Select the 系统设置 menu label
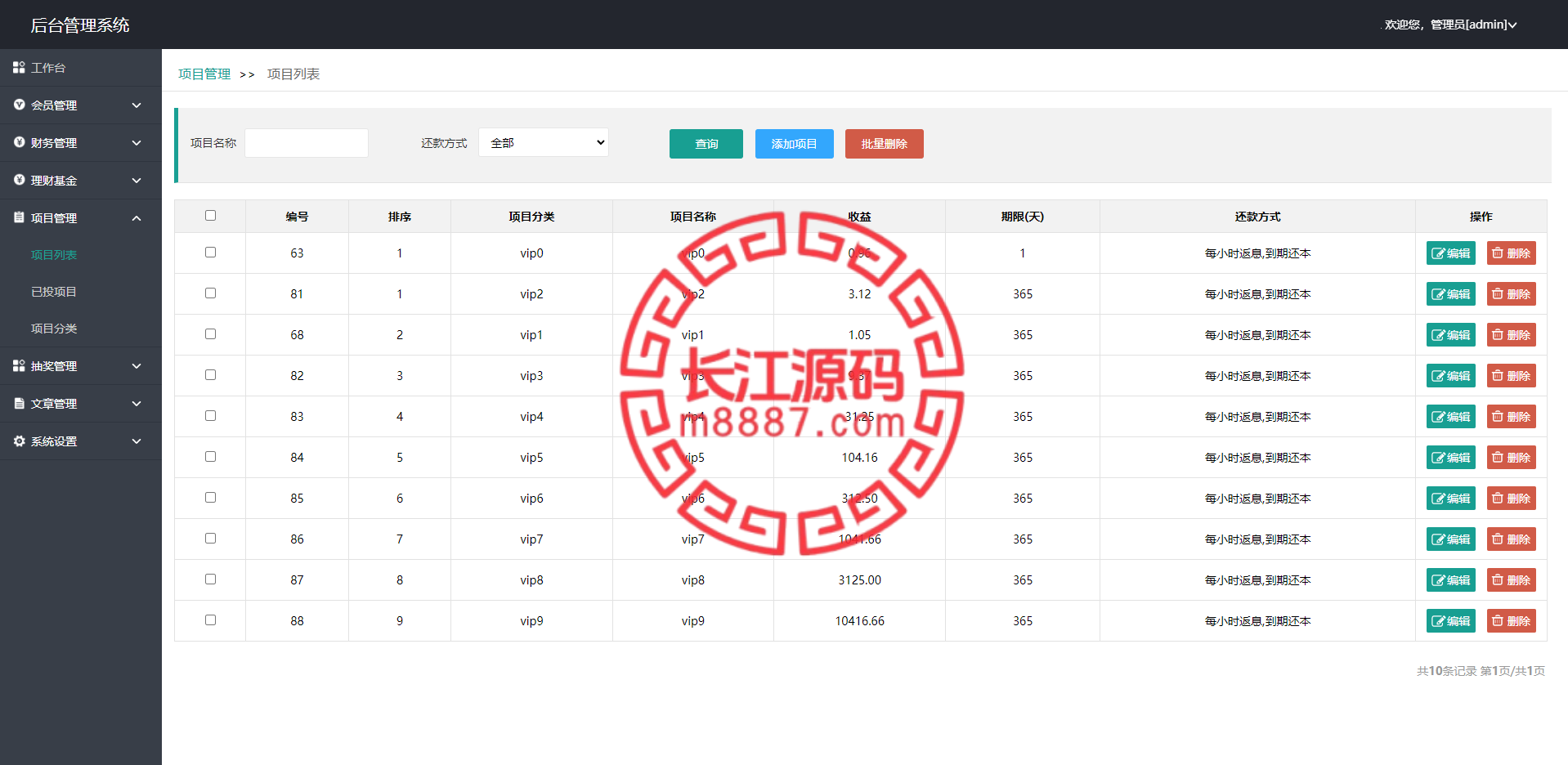The width and height of the screenshot is (1568, 765). pos(54,441)
